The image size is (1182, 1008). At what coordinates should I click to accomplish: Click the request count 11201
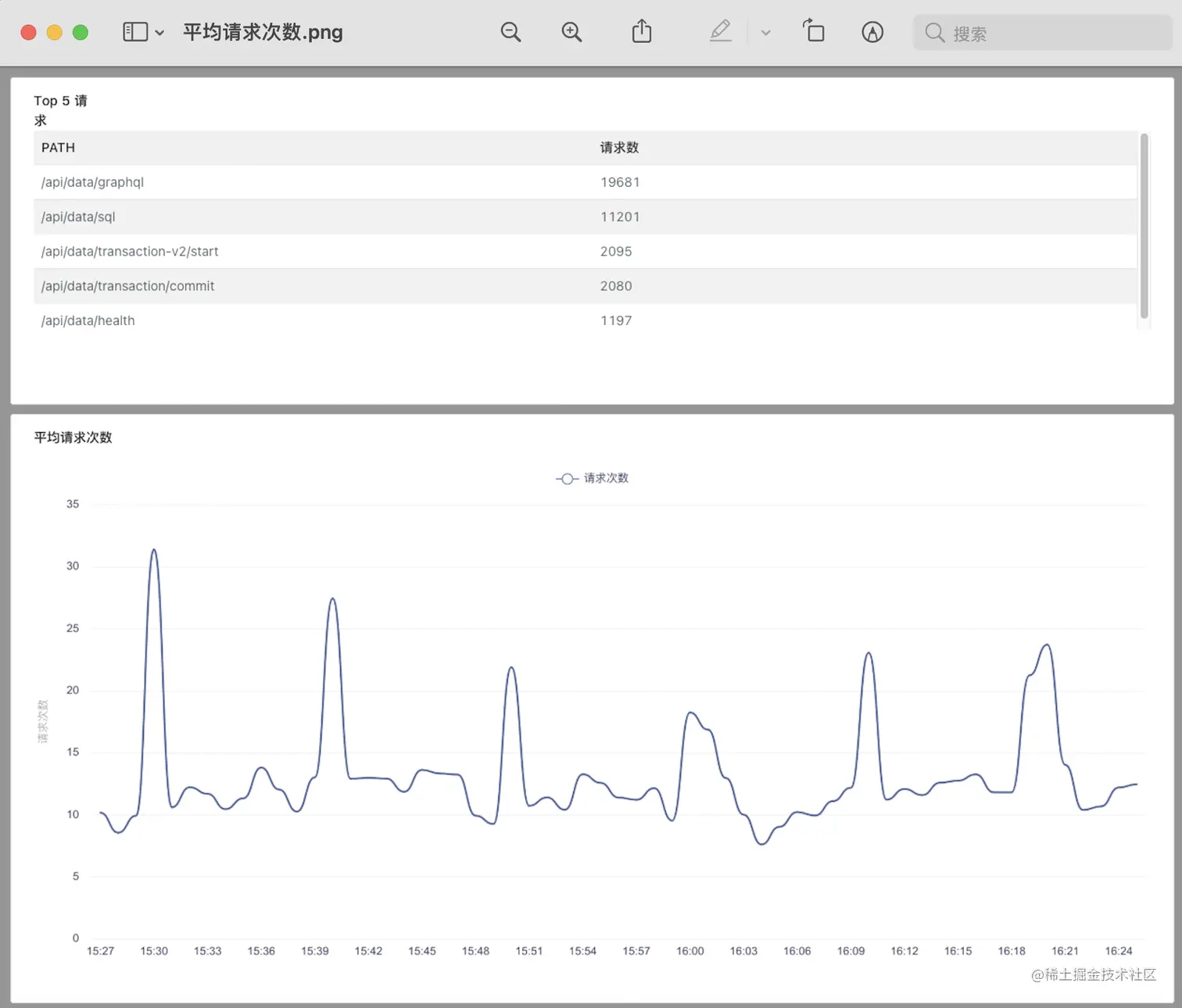[x=620, y=216]
